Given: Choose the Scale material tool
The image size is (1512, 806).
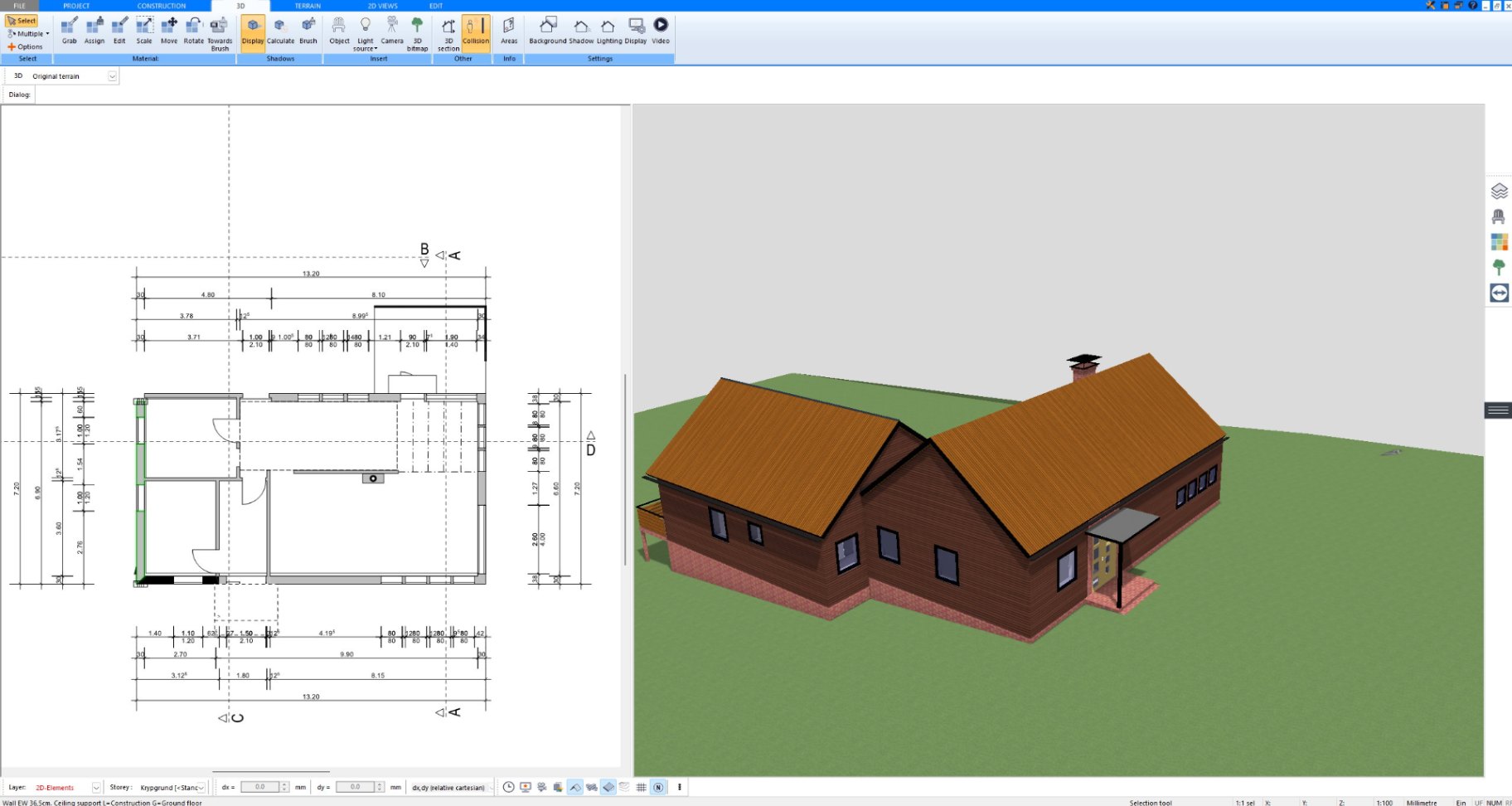Looking at the screenshot, I should click(144, 31).
